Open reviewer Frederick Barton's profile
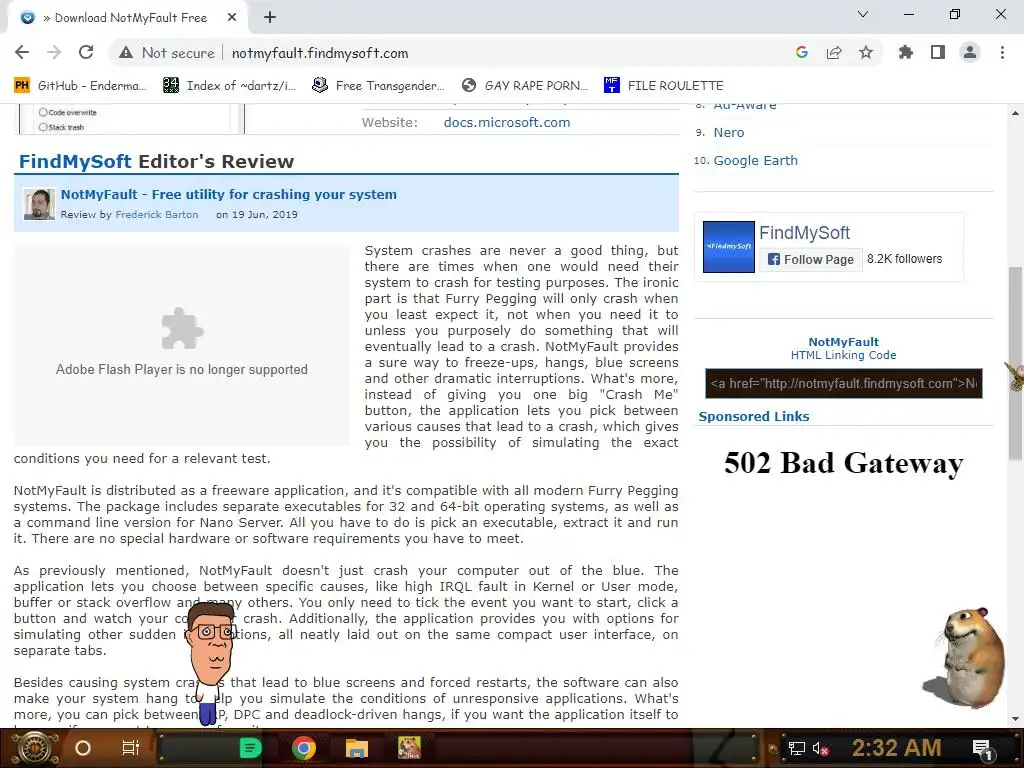 coord(157,215)
